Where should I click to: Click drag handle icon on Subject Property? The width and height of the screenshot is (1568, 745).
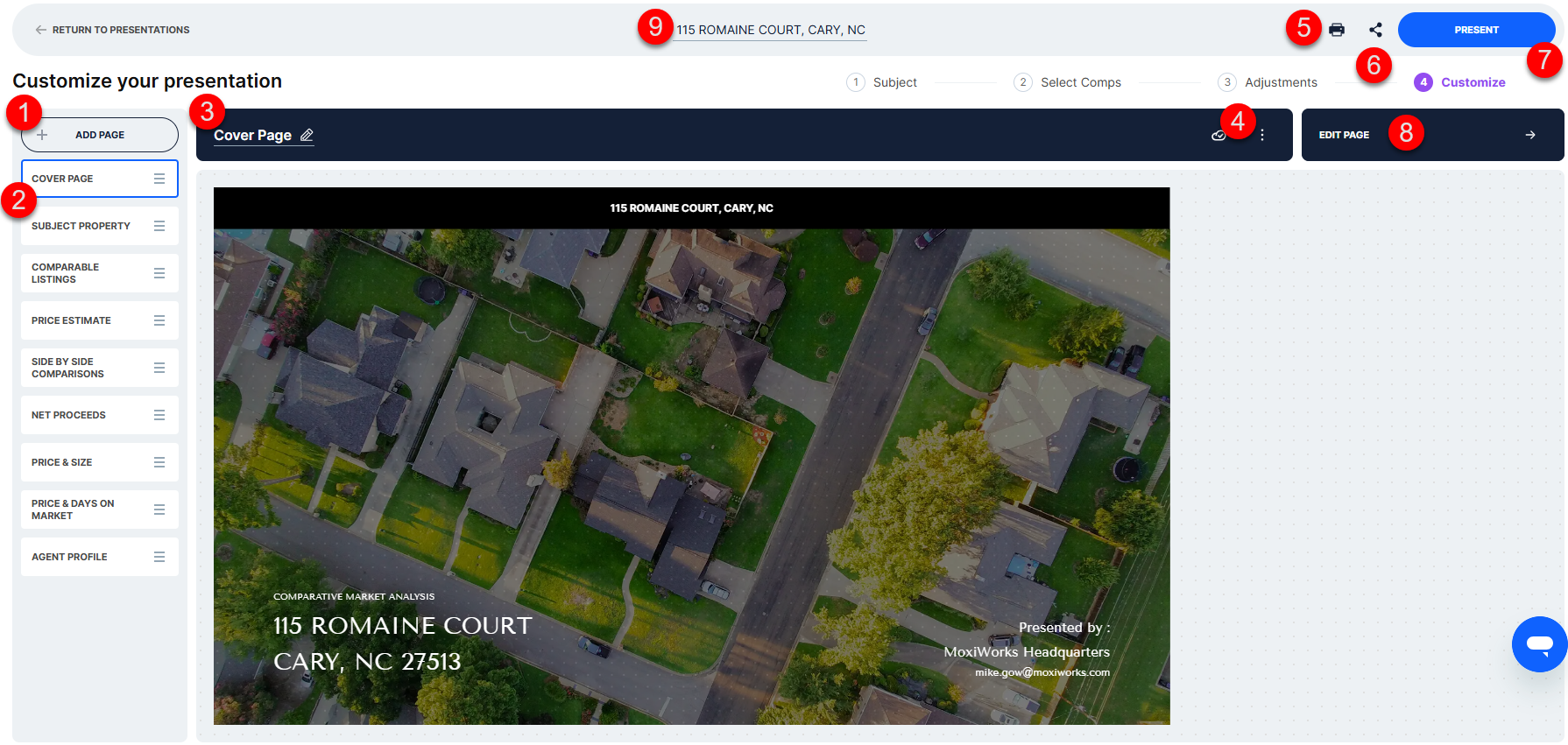[159, 226]
